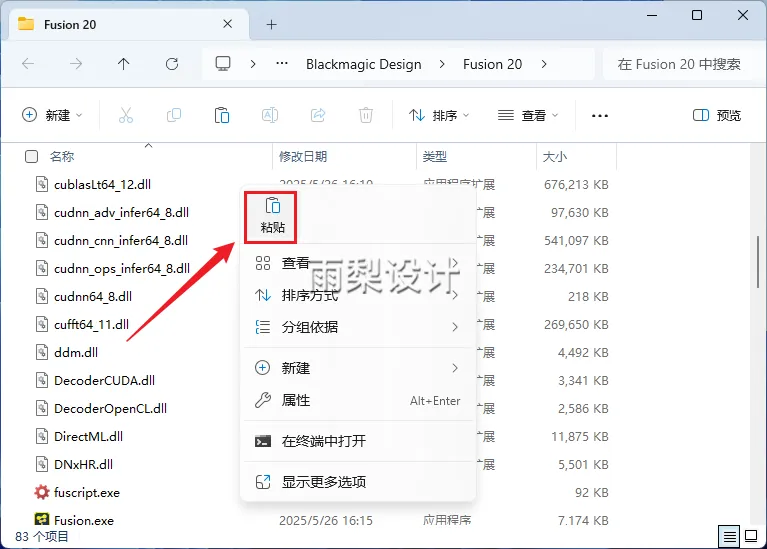Click the Blackmagic Design breadcrumb
This screenshot has height=549, width=767.
[363, 64]
